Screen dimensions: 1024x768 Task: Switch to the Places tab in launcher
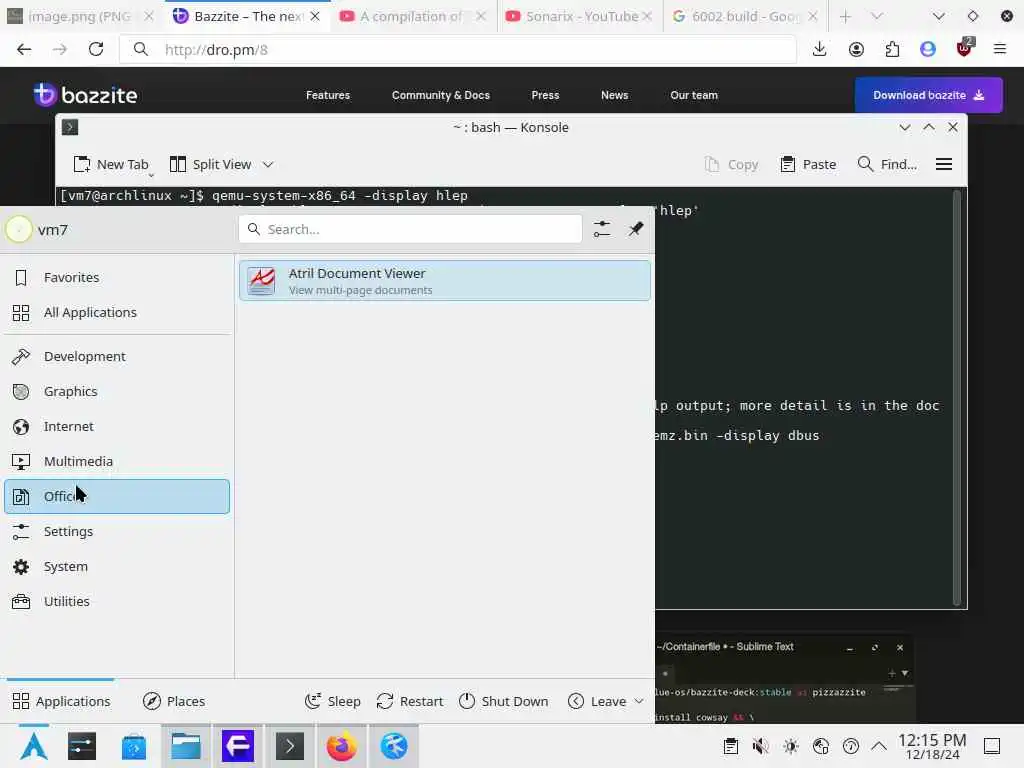point(174,701)
